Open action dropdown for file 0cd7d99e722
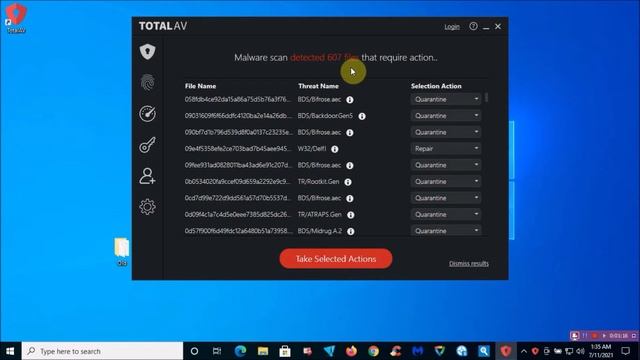 [x=446, y=198]
